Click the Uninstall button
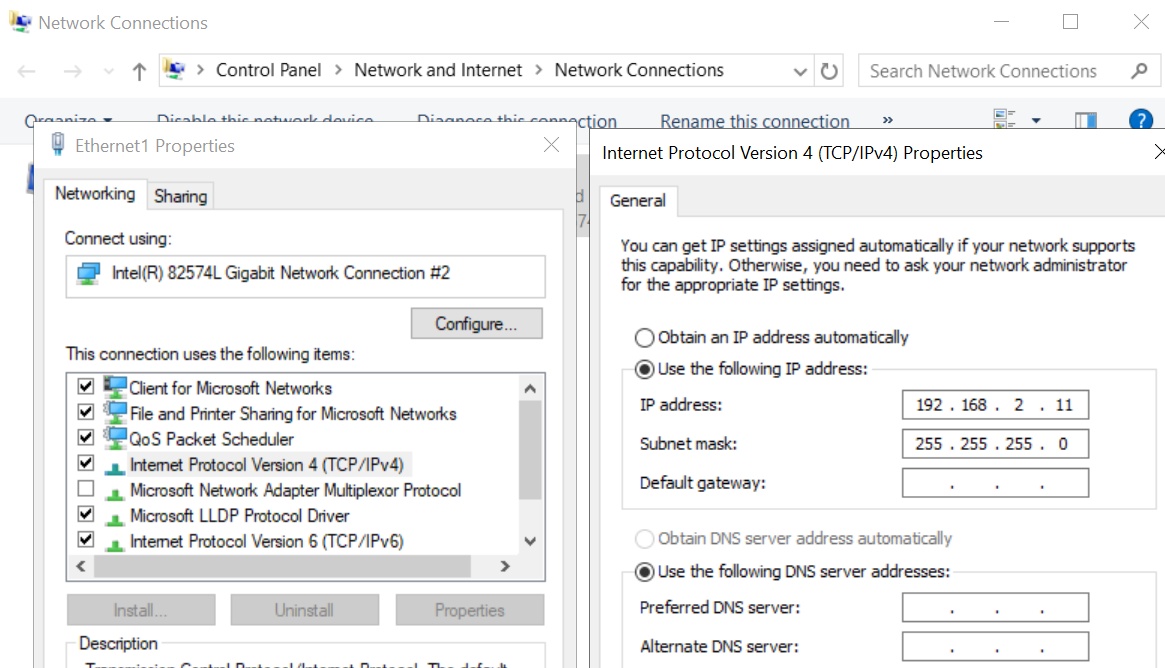Viewport: 1165px width, 668px height. [x=305, y=610]
